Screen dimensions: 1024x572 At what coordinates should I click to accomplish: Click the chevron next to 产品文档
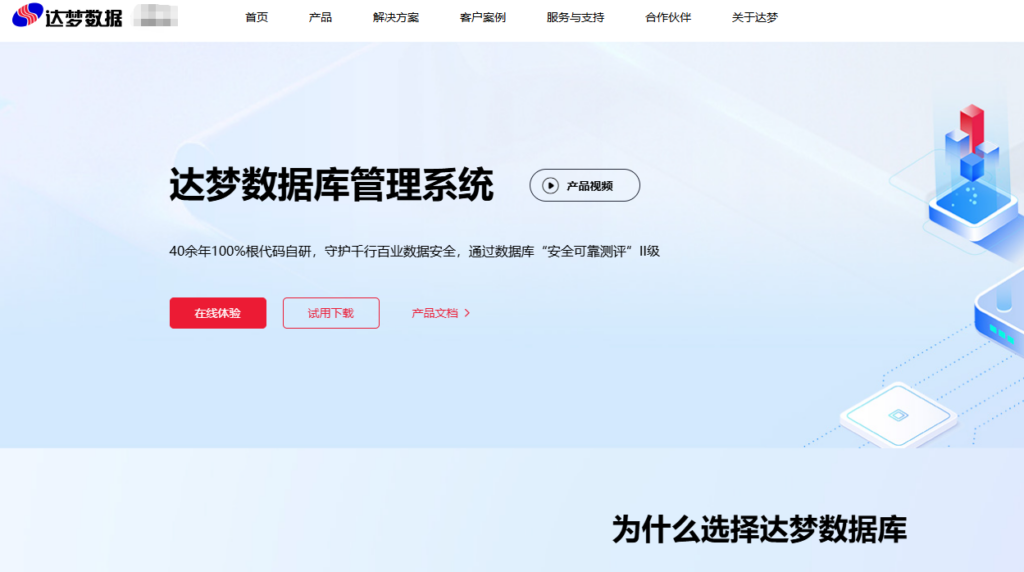coord(467,313)
